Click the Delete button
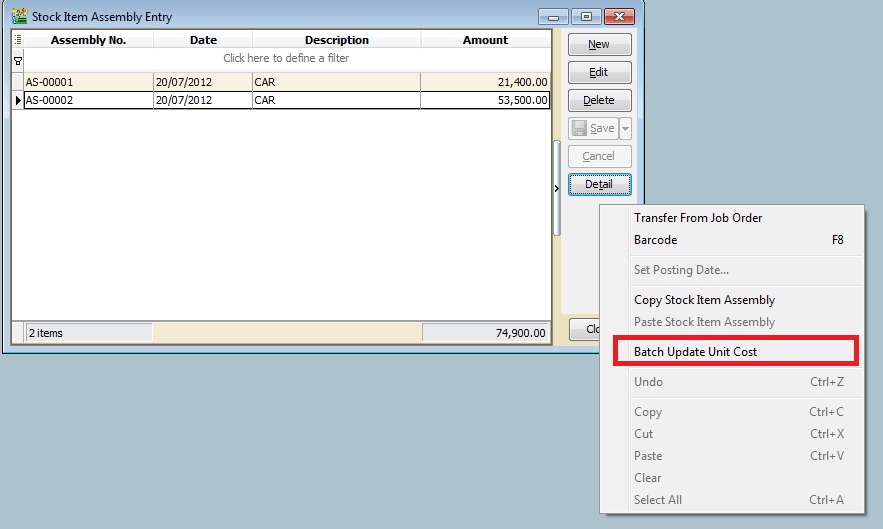This screenshot has width=883, height=529. 598,100
